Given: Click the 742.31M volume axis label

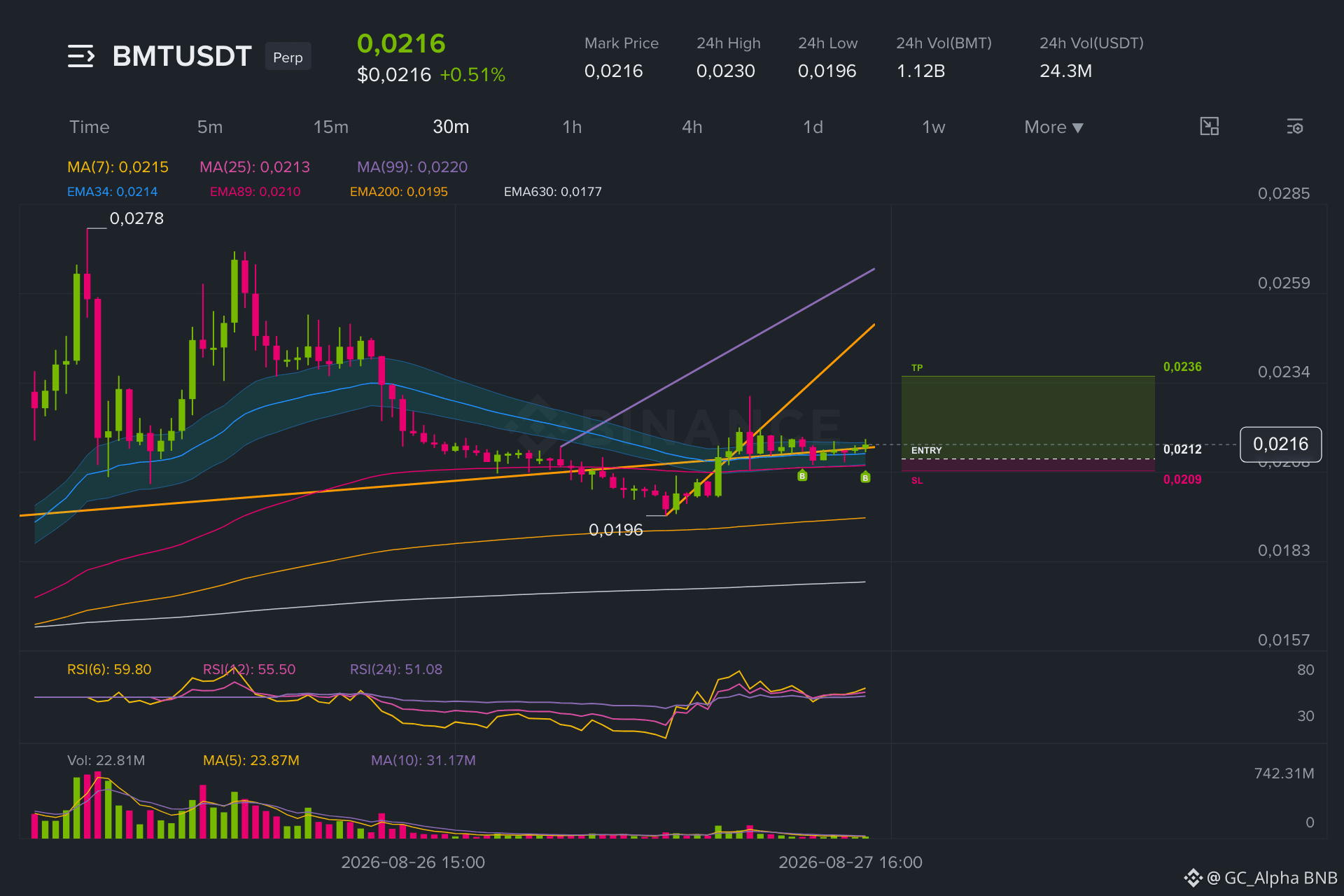Looking at the screenshot, I should pyautogui.click(x=1284, y=773).
